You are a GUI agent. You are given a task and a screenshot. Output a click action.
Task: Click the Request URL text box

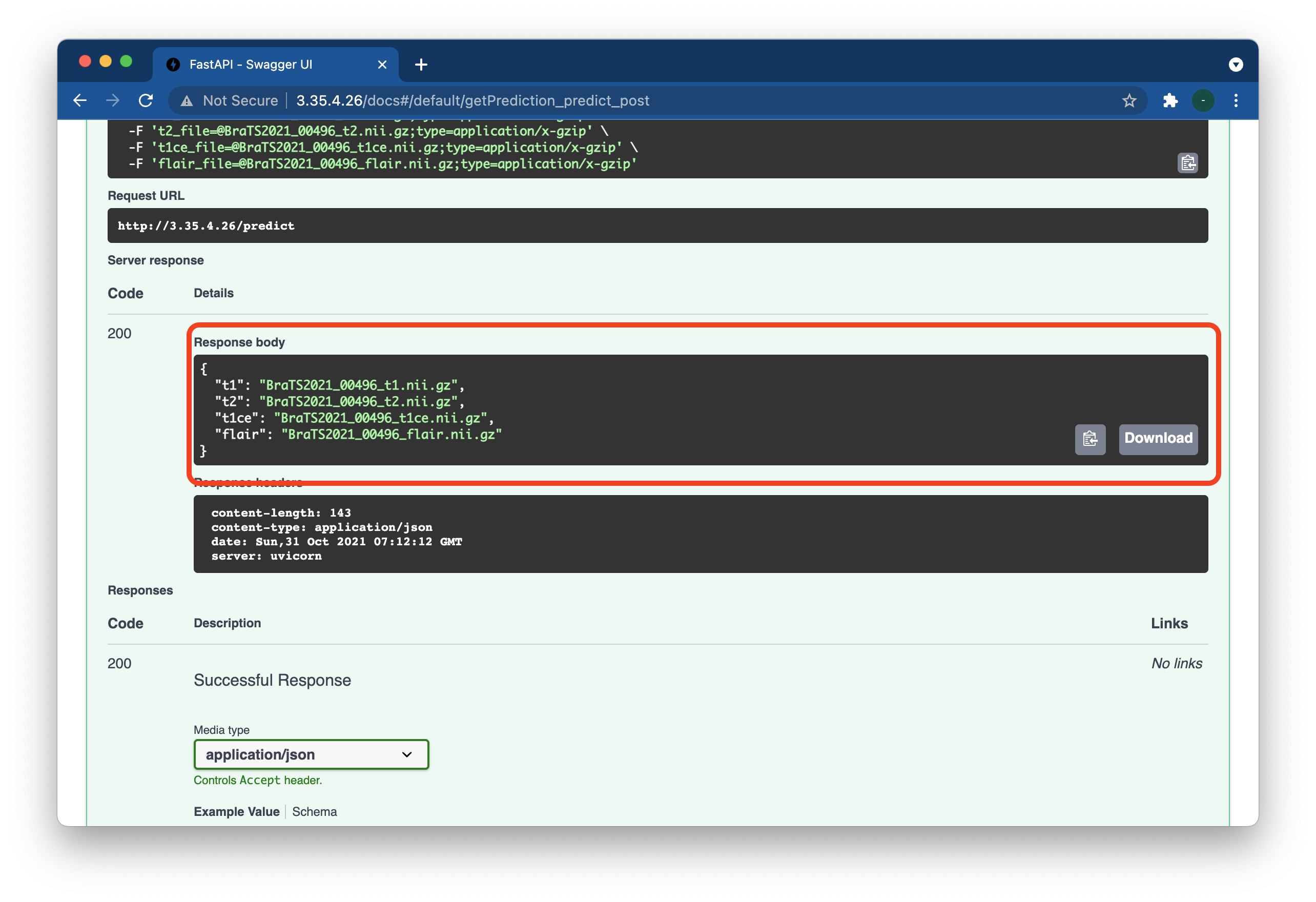click(657, 225)
